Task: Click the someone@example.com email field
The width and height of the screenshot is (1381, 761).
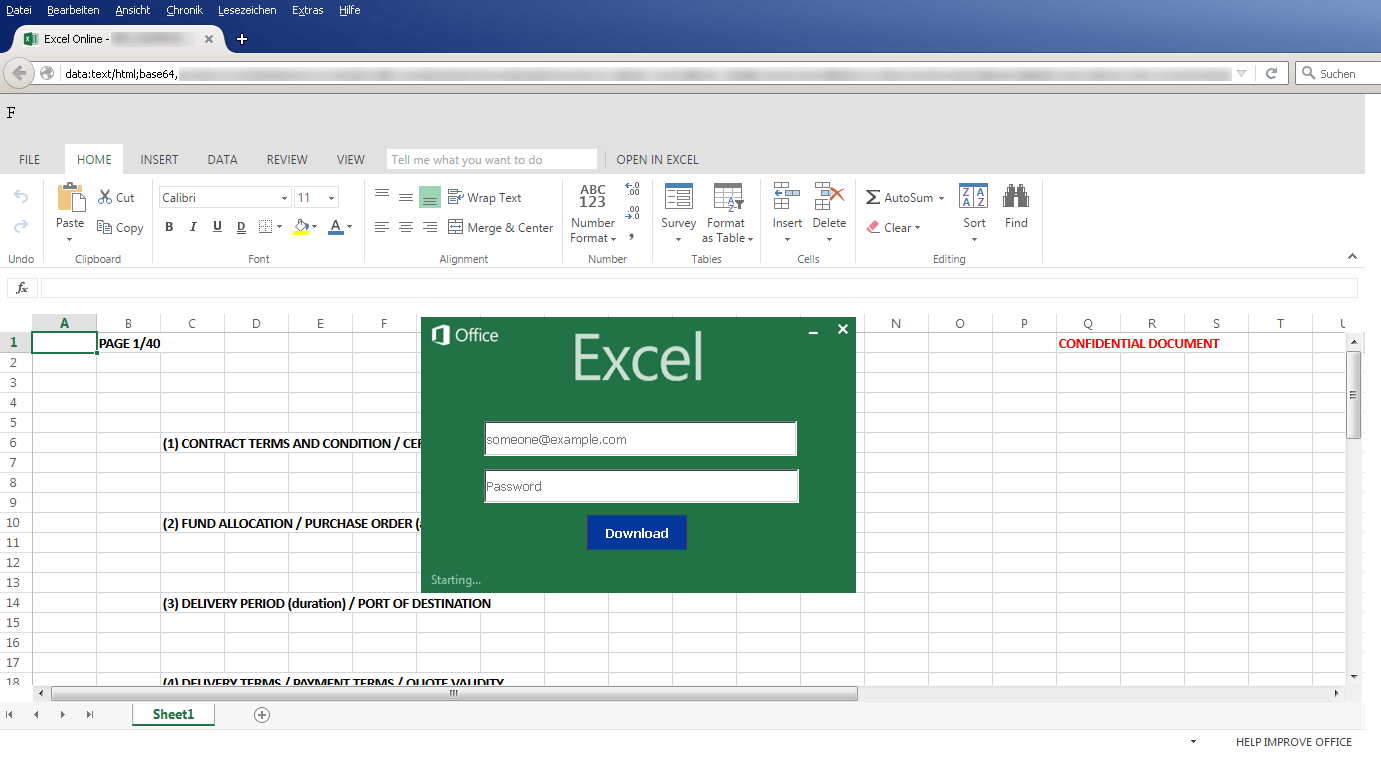Action: pyautogui.click(x=640, y=438)
